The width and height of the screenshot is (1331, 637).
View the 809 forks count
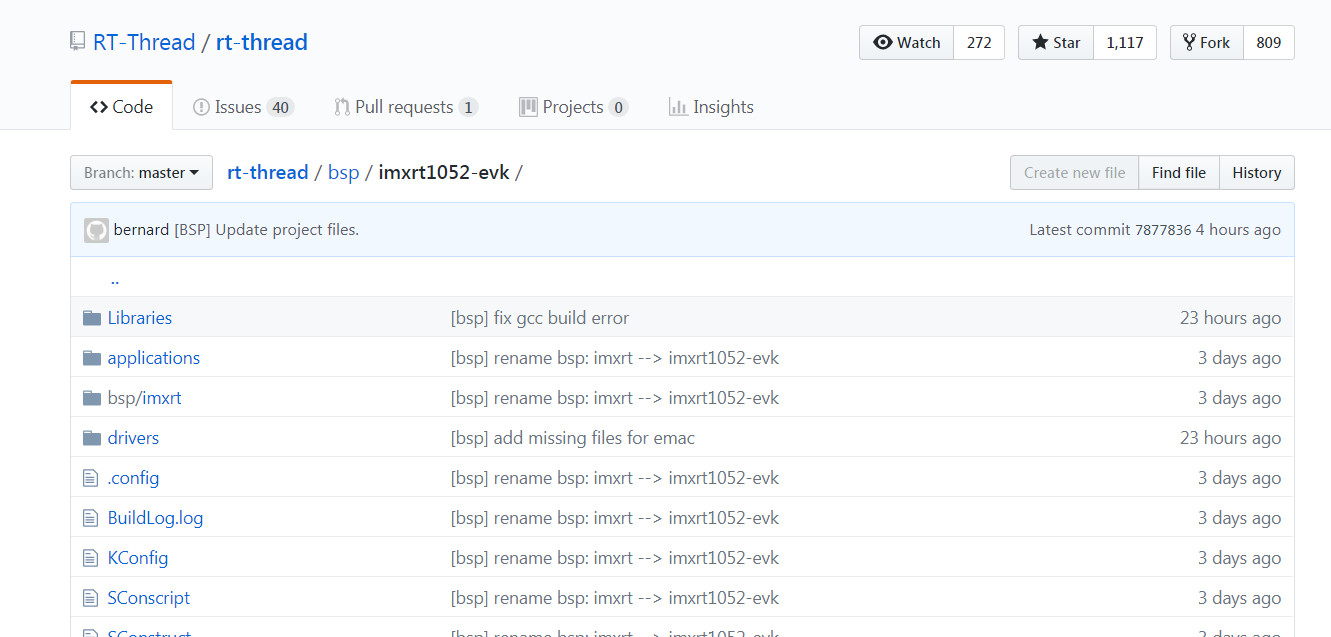pos(1269,42)
